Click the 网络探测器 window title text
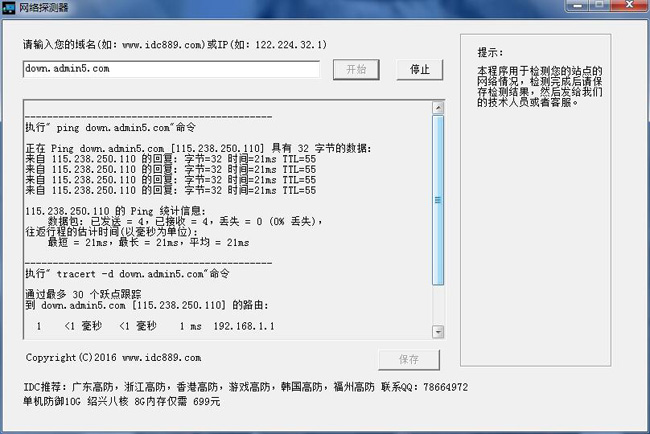The height and width of the screenshot is (434, 650). pyautogui.click(x=44, y=7)
